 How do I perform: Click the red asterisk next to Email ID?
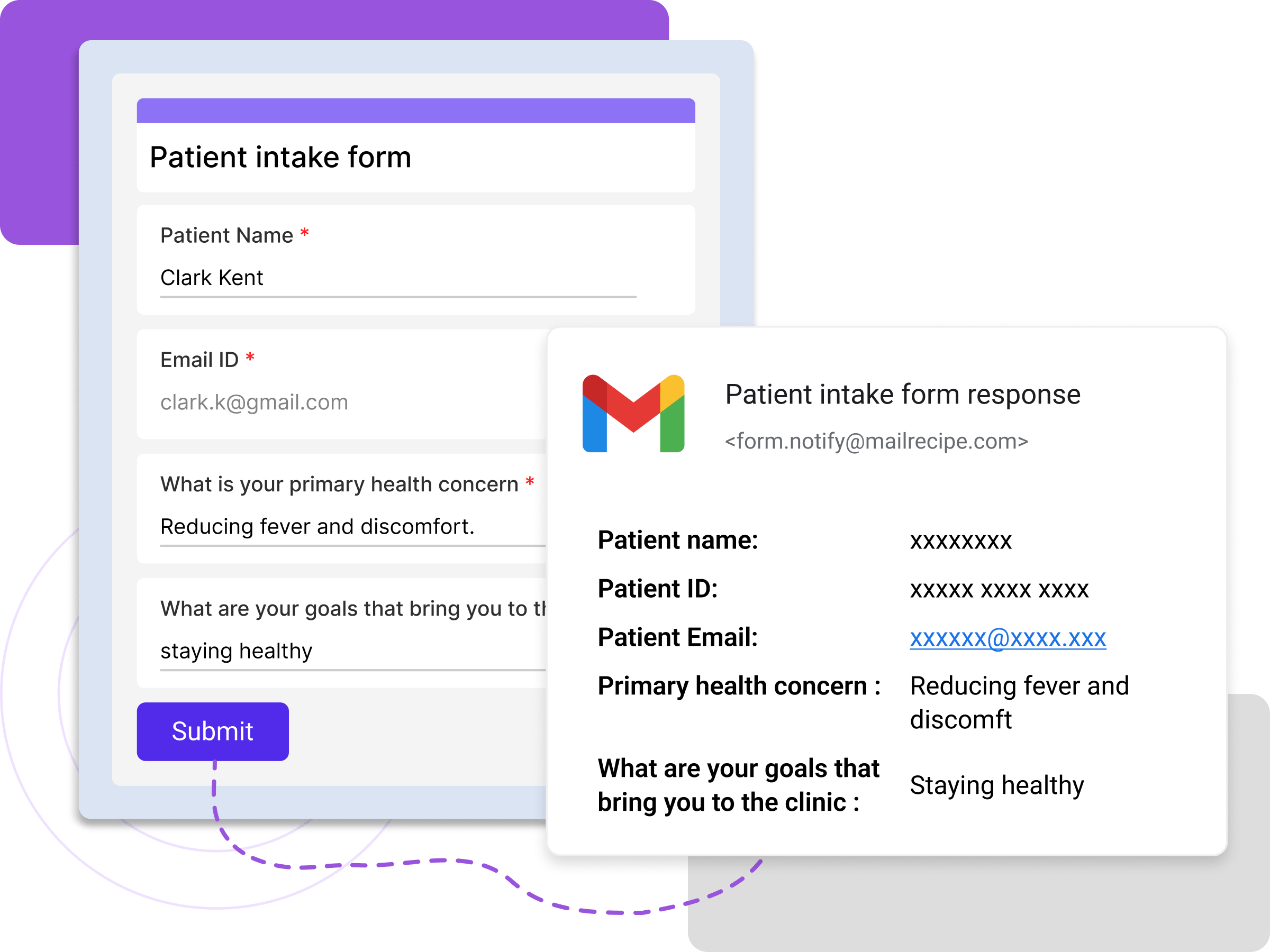coord(250,358)
